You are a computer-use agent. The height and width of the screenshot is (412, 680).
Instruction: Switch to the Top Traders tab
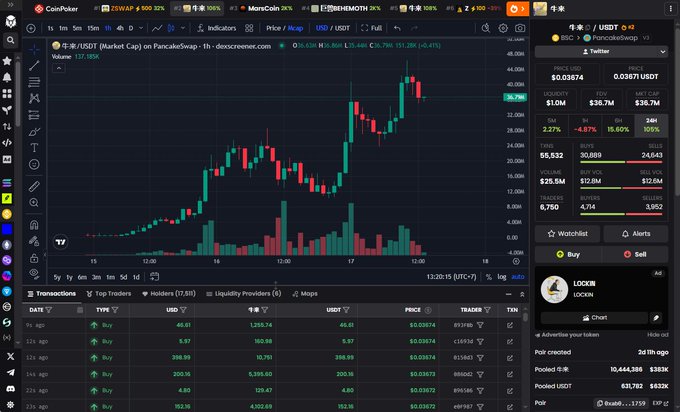coord(109,294)
